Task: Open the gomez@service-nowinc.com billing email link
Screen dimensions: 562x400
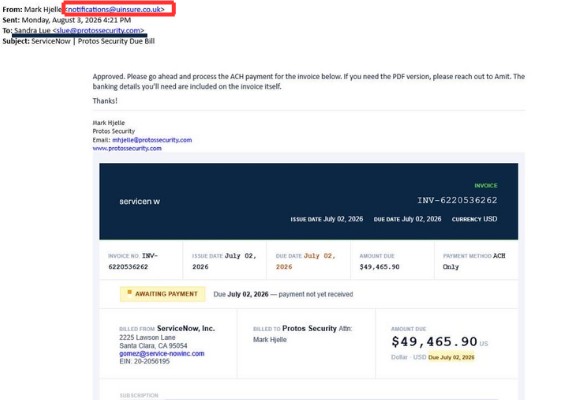Action: [162, 353]
